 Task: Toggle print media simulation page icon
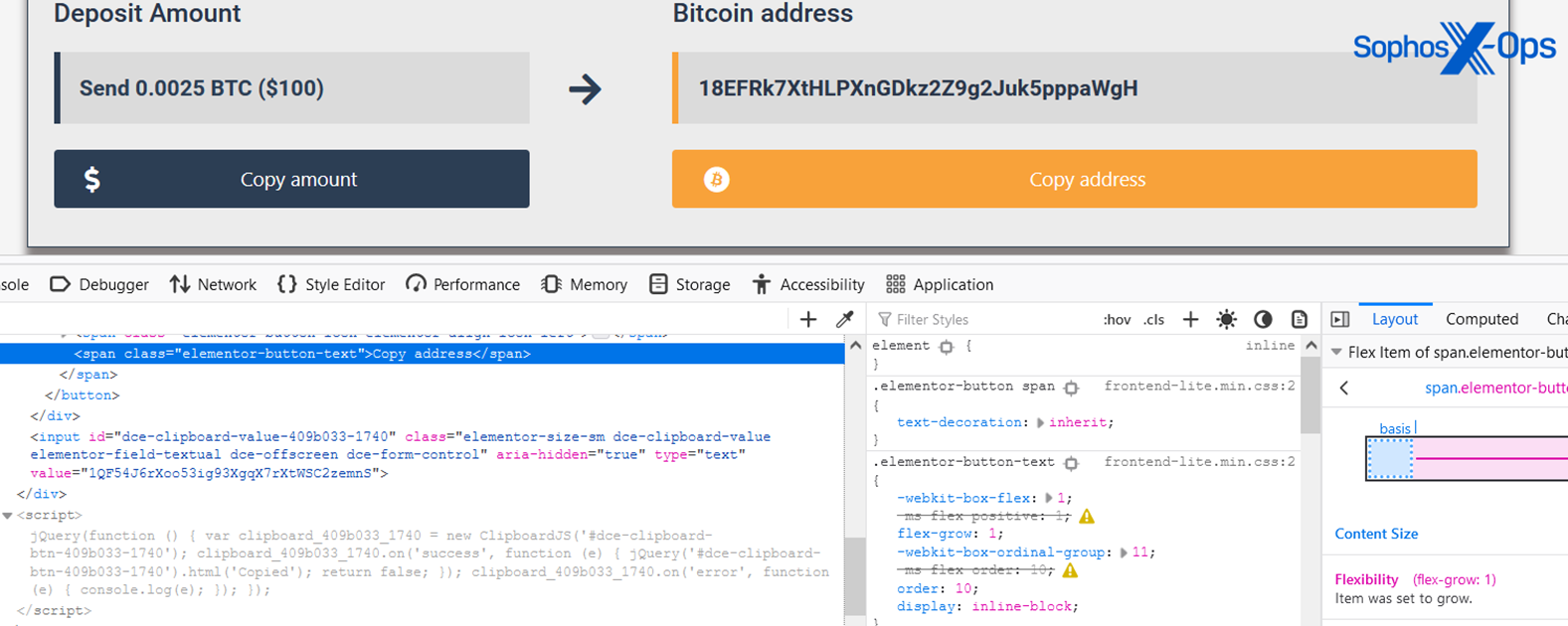(x=1299, y=319)
